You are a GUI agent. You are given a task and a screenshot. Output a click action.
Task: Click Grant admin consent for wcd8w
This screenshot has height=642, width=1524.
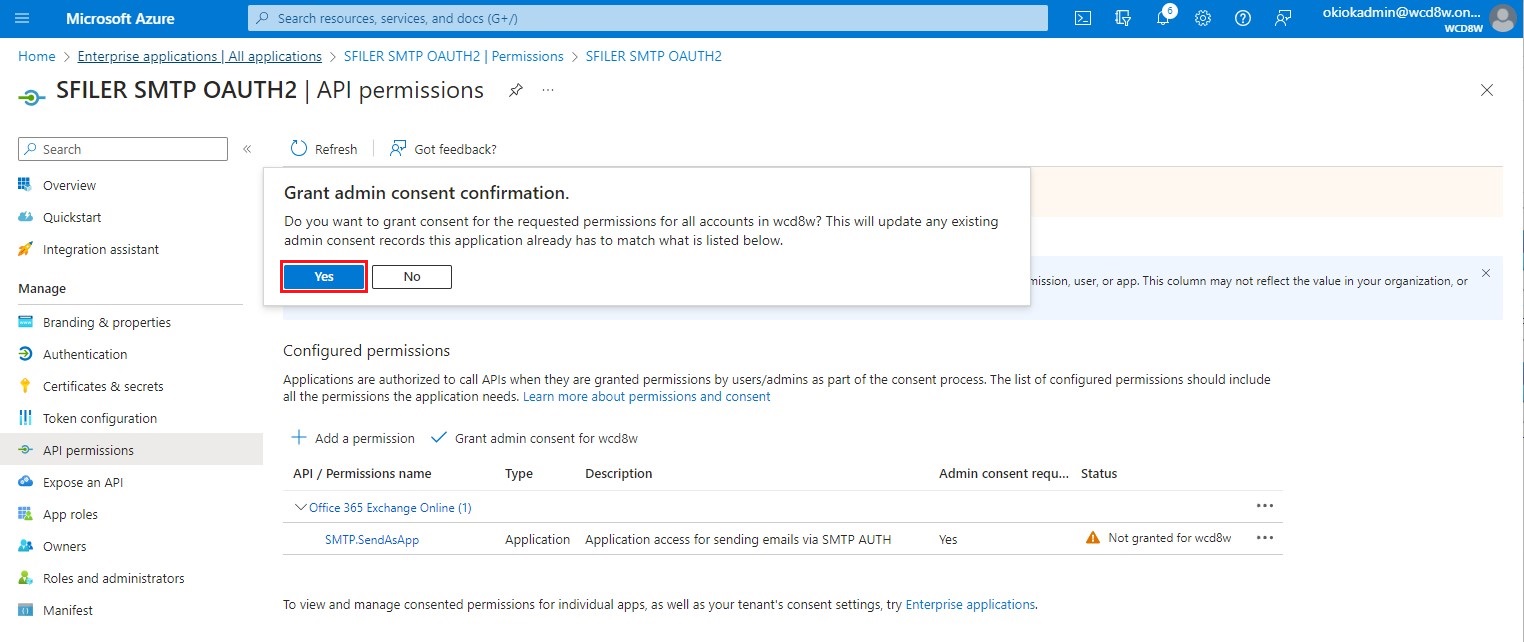[534, 438]
